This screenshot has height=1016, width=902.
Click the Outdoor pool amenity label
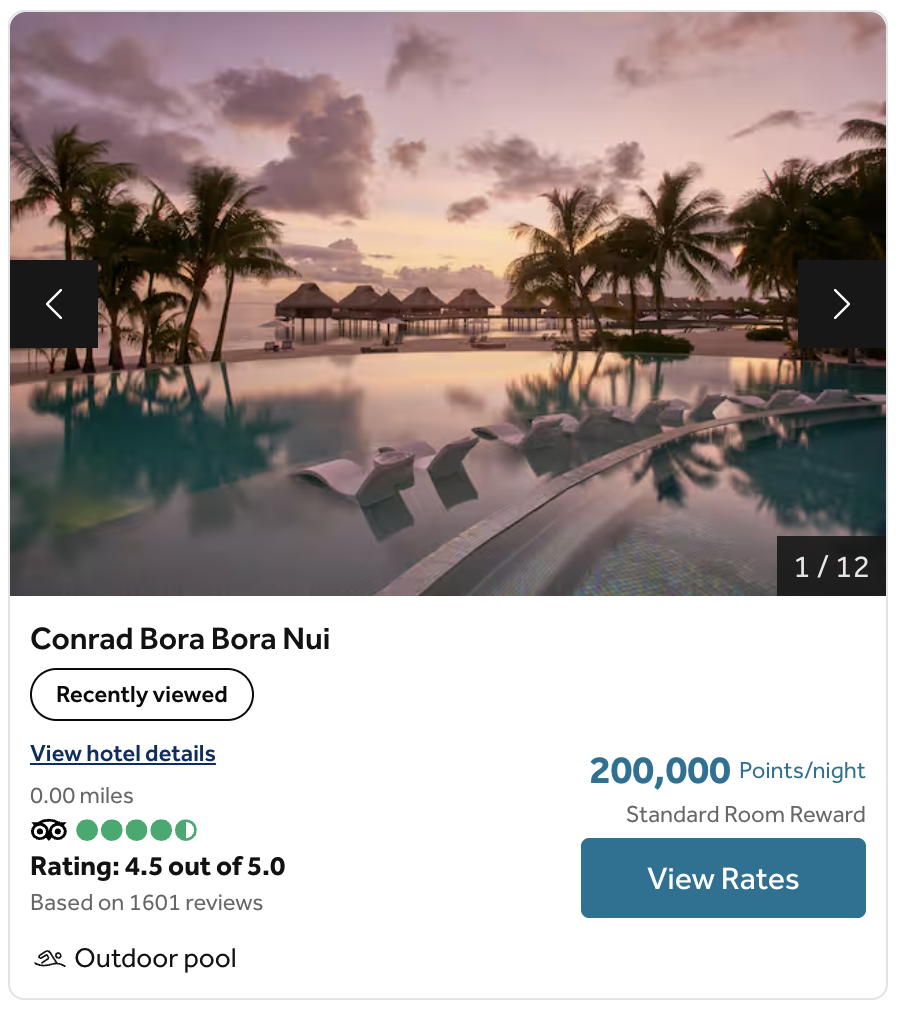coord(156,959)
